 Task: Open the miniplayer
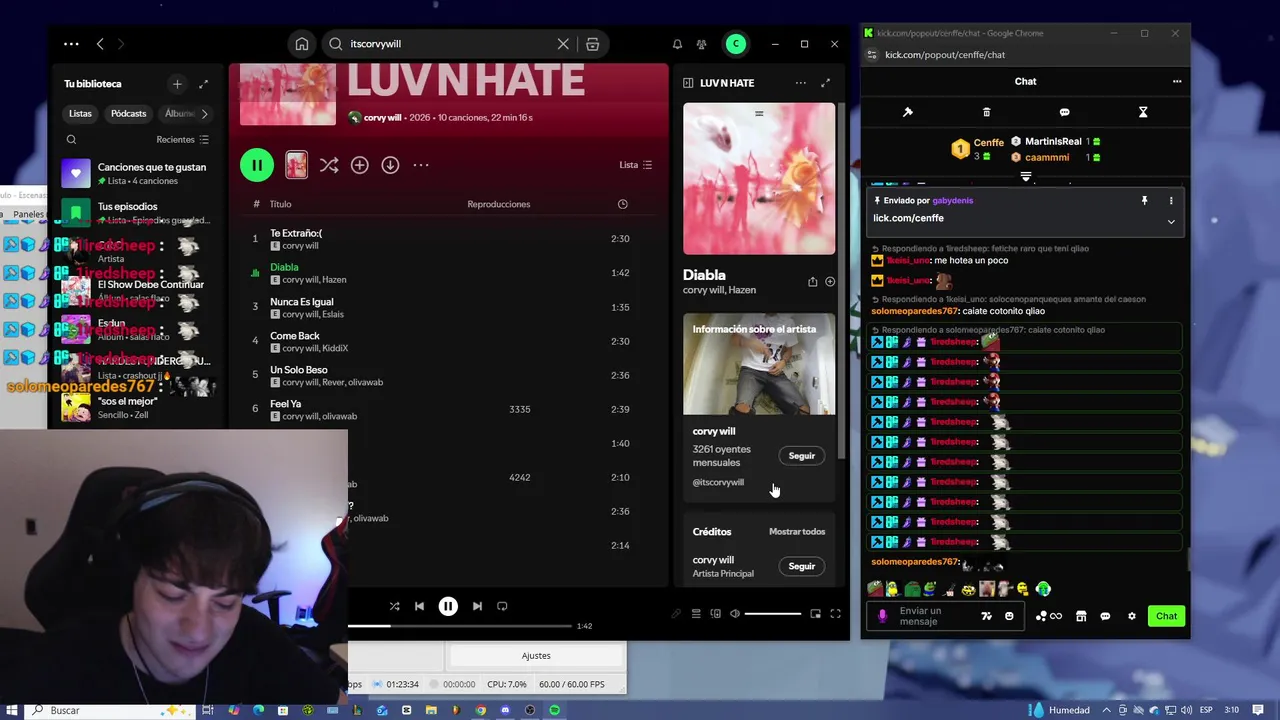815,614
